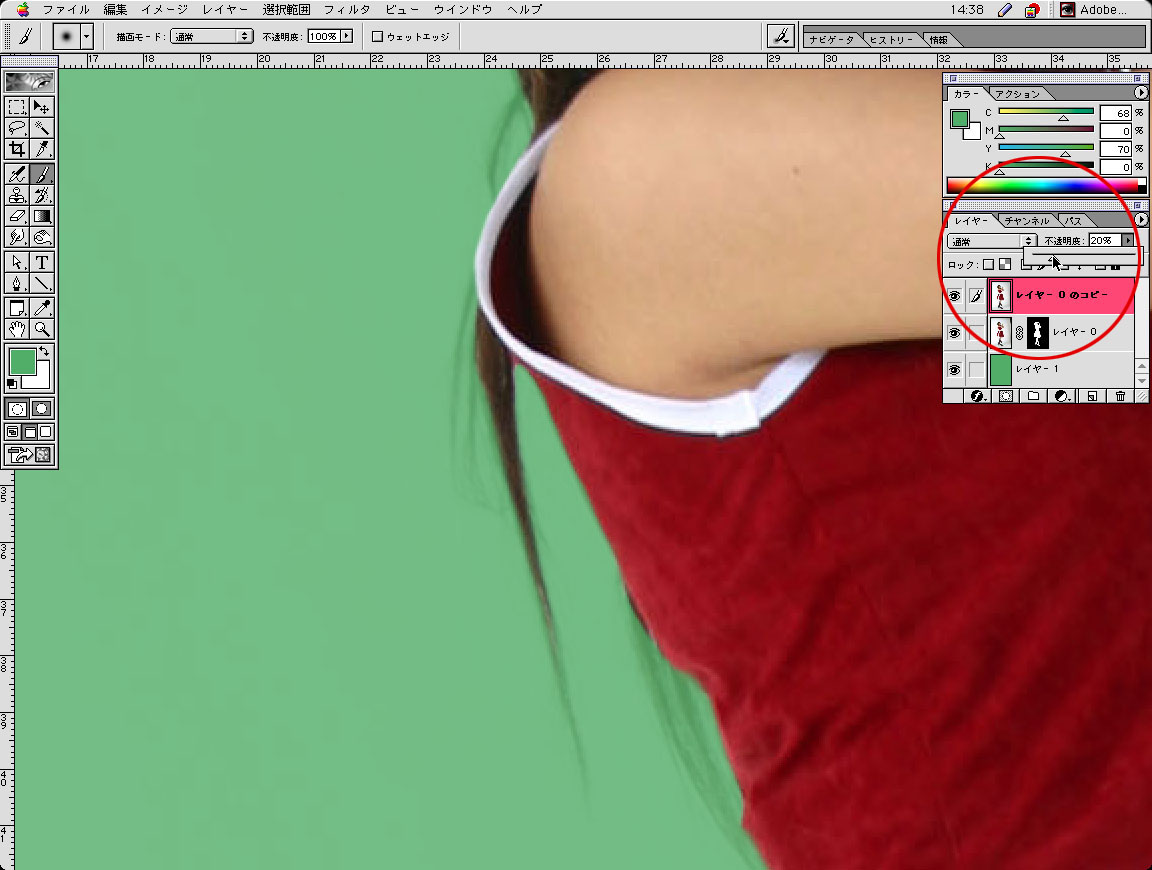
Task: Open the ヒストリー tab in the palette well
Action: [891, 40]
